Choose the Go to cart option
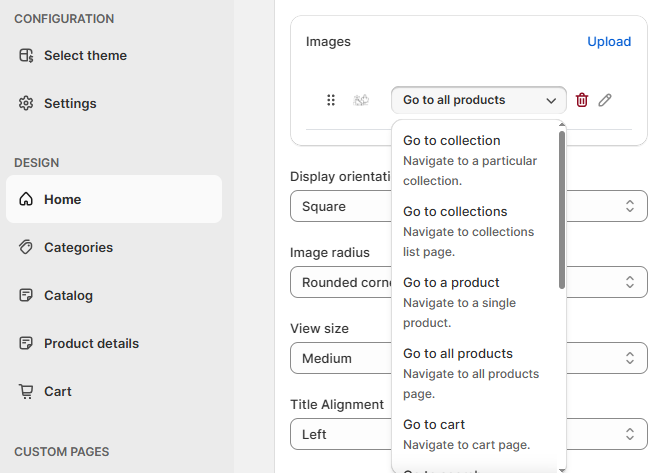This screenshot has width=662, height=473. coord(476,434)
